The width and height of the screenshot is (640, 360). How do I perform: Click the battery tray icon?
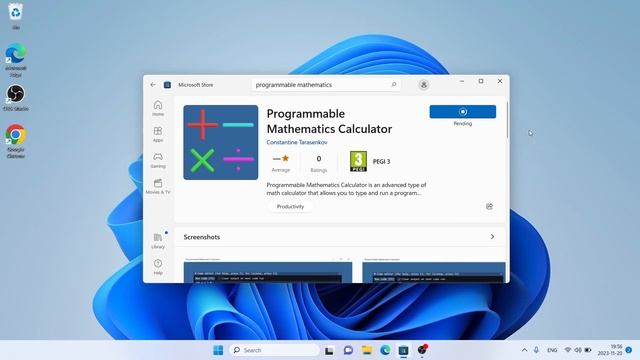(x=588, y=350)
